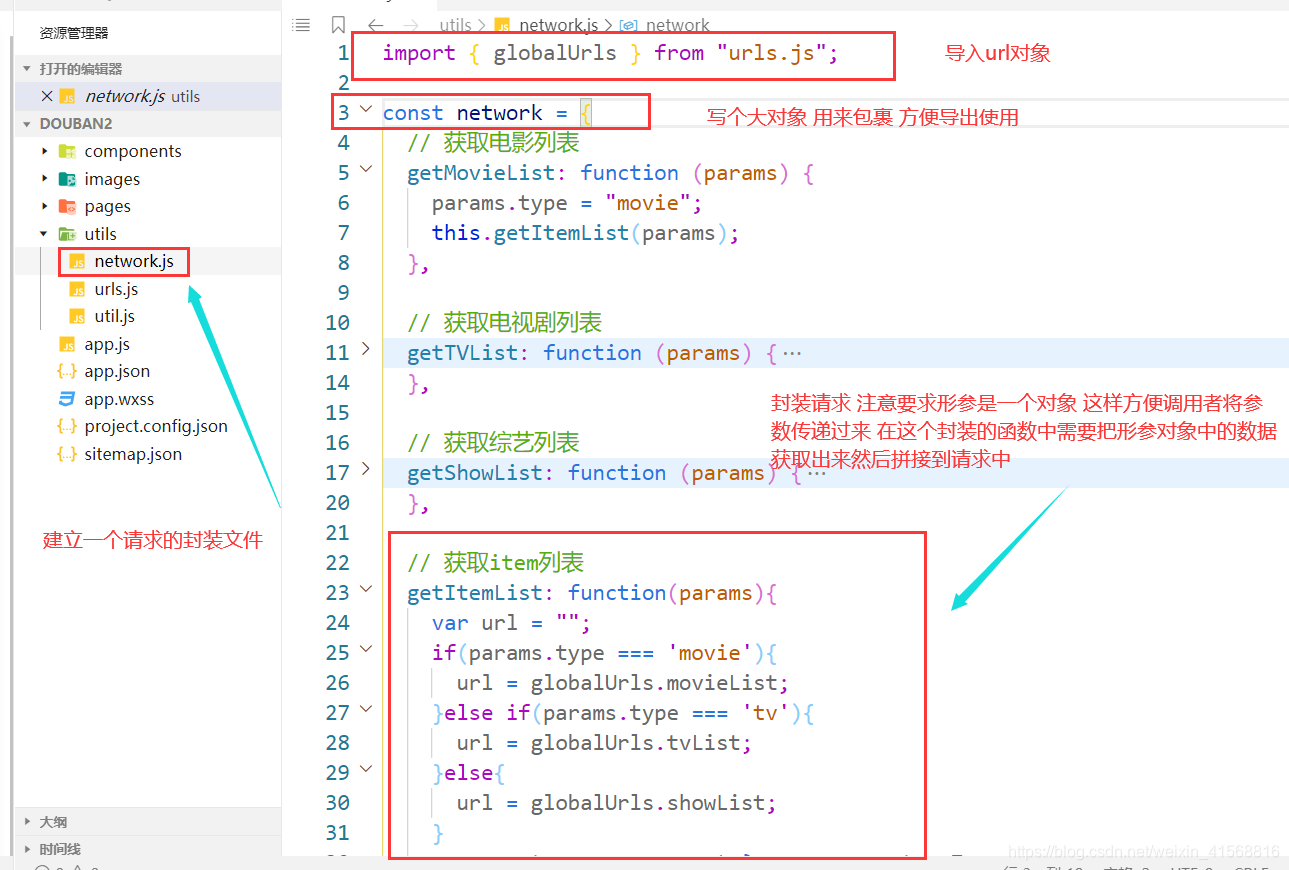The height and width of the screenshot is (870, 1289).
Task: Click the folded ellipsis on the getTVList line
Action: tap(792, 353)
